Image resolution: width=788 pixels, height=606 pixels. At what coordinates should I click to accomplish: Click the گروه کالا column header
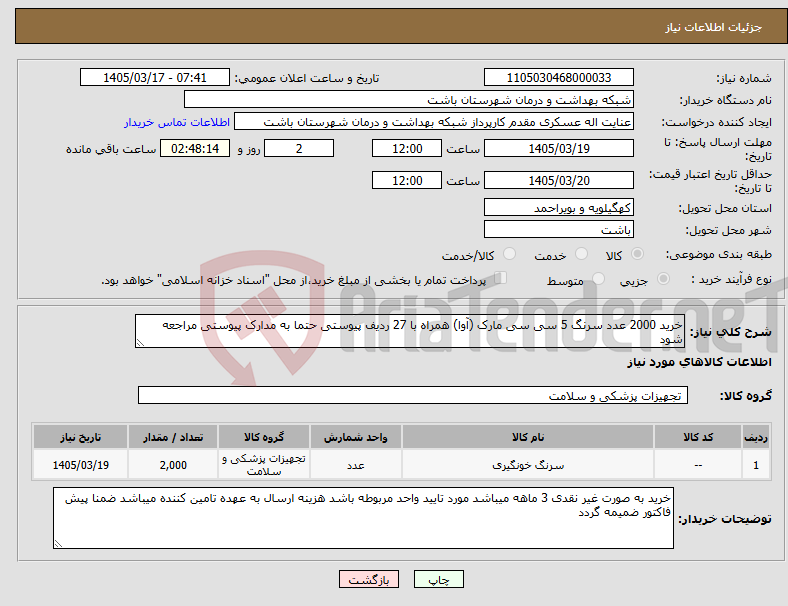point(263,437)
